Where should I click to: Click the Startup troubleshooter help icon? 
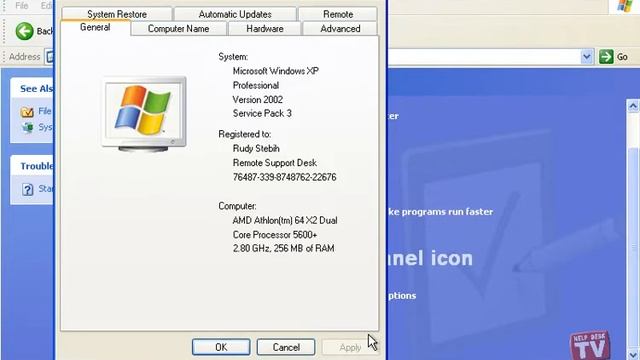click(x=28, y=189)
